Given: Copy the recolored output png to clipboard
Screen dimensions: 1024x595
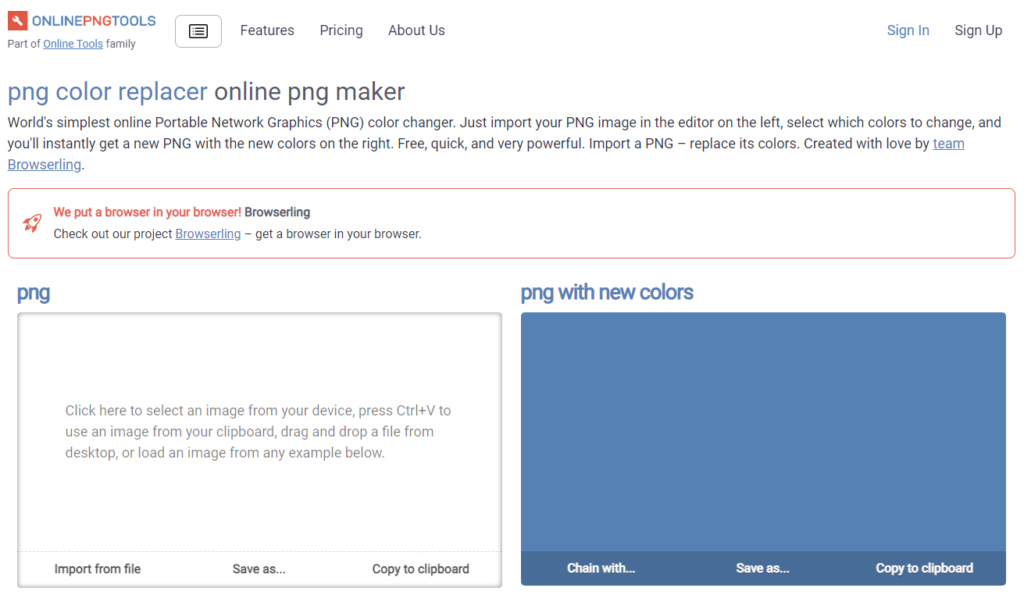Looking at the screenshot, I should pos(924,568).
